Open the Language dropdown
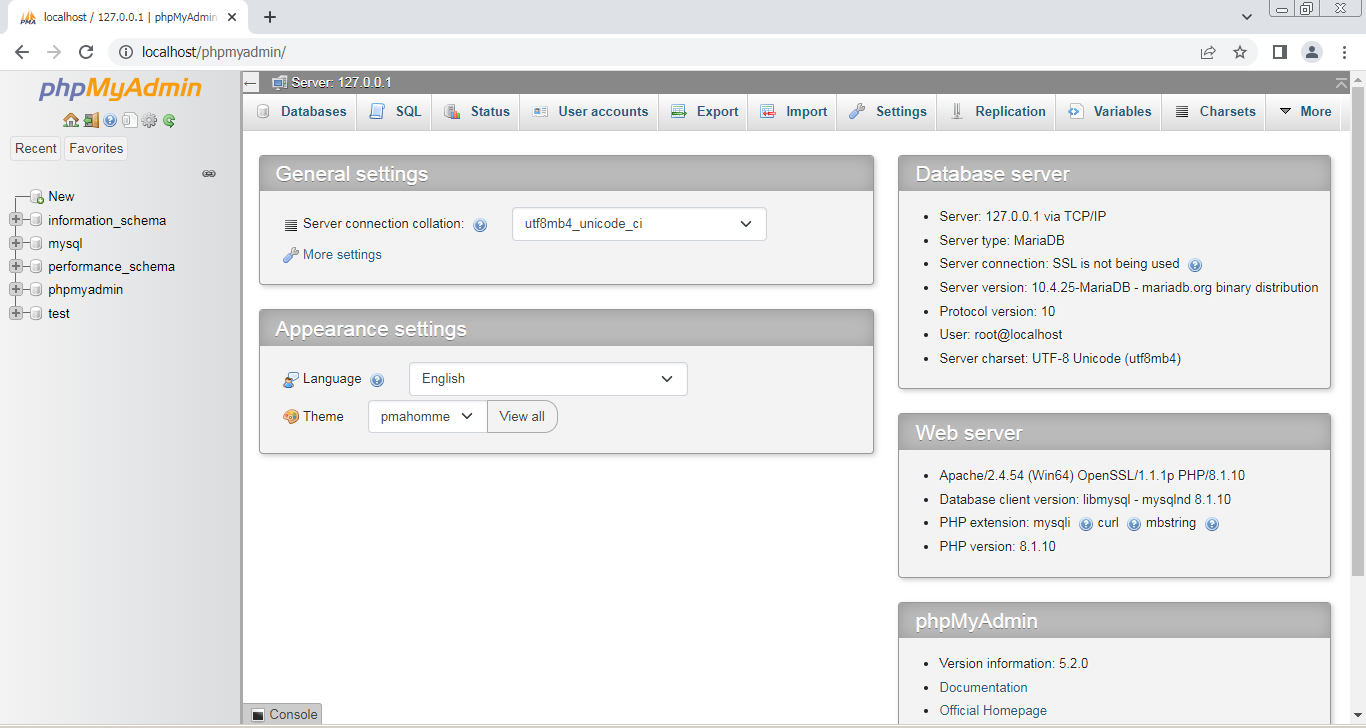Screen dimensions: 1366x728 point(548,379)
